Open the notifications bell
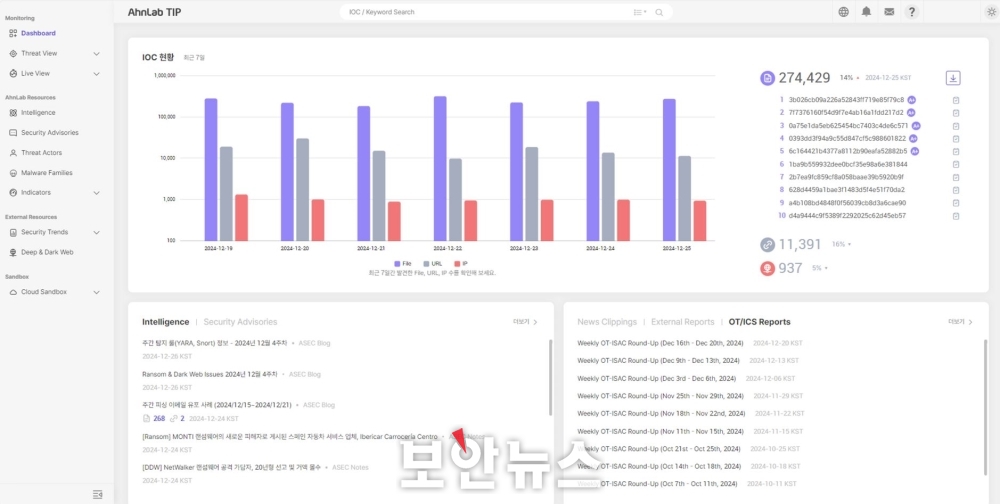 pos(866,11)
